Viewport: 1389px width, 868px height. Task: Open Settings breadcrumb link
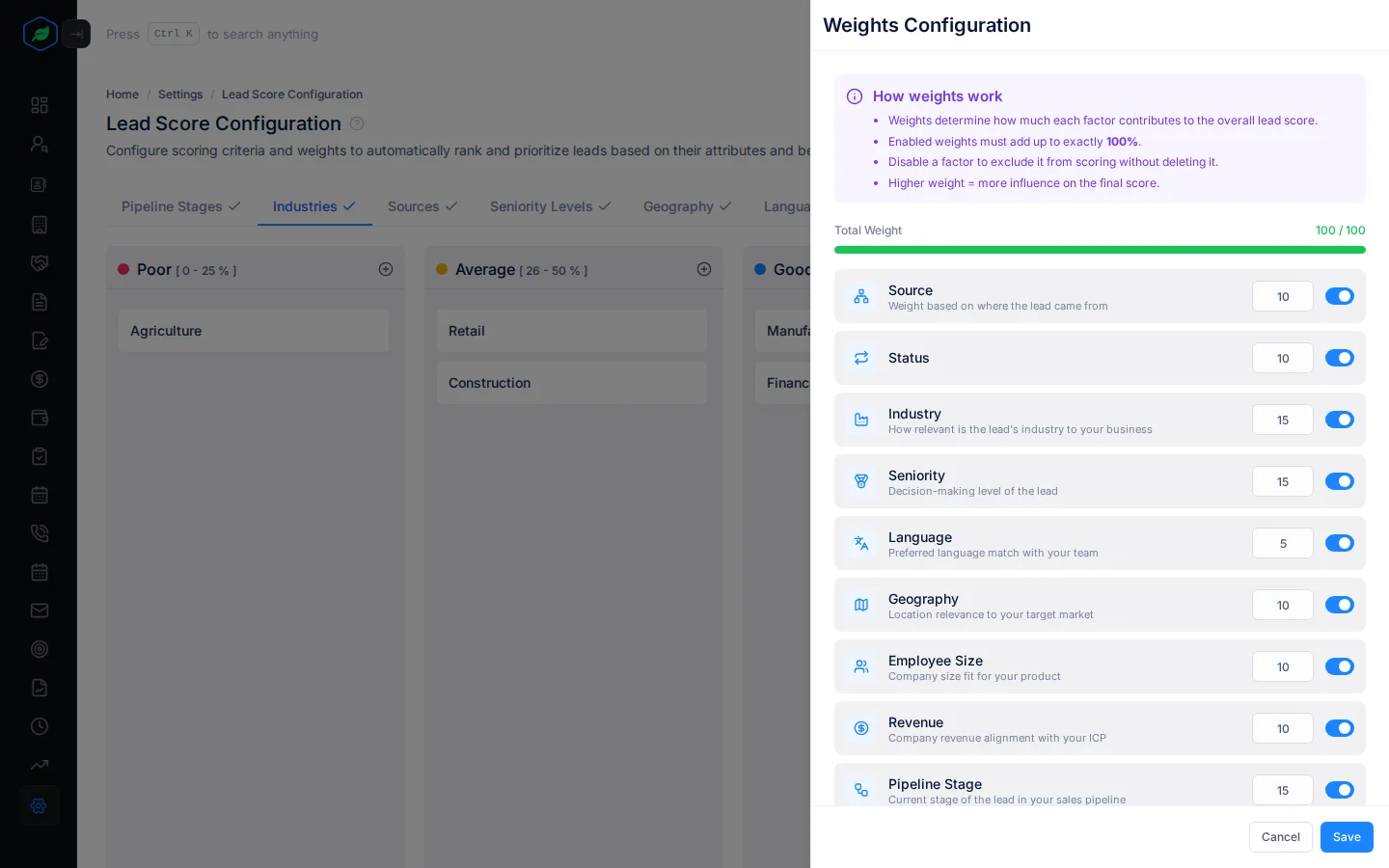tap(180, 95)
